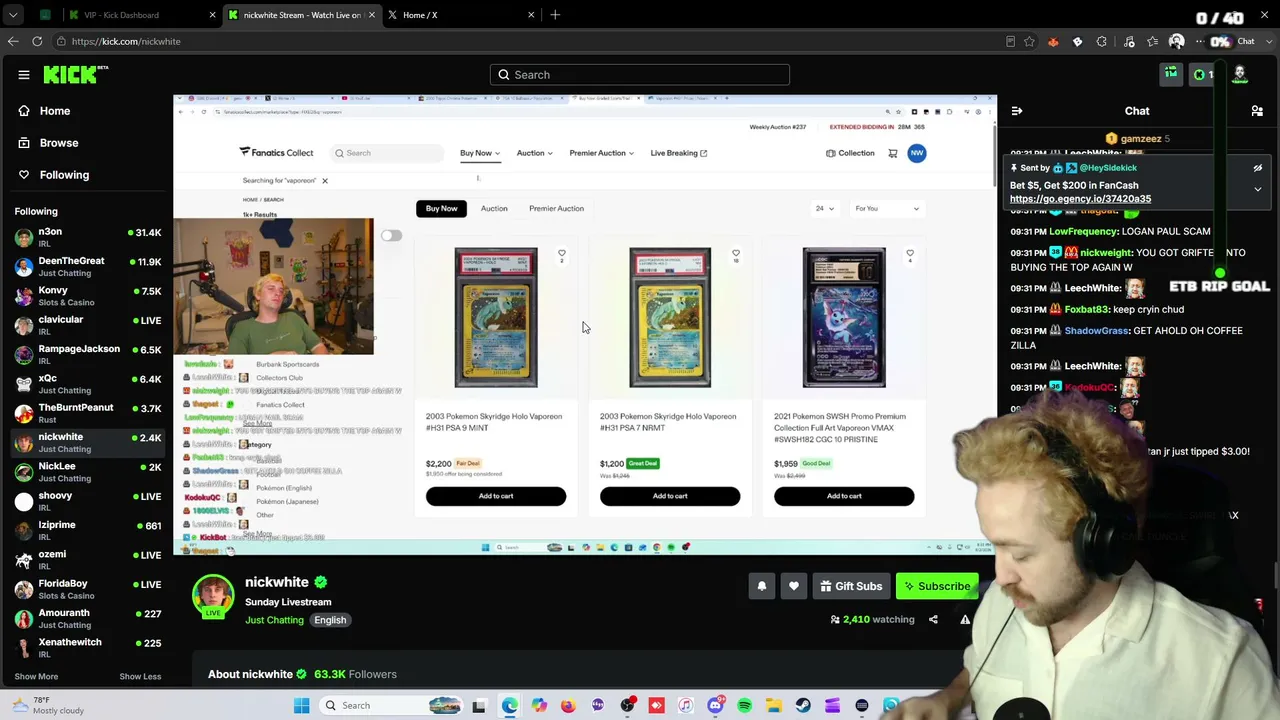Screen dimensions: 1280x720
Task: Follow nickwhite with heart button
Action: 794,586
